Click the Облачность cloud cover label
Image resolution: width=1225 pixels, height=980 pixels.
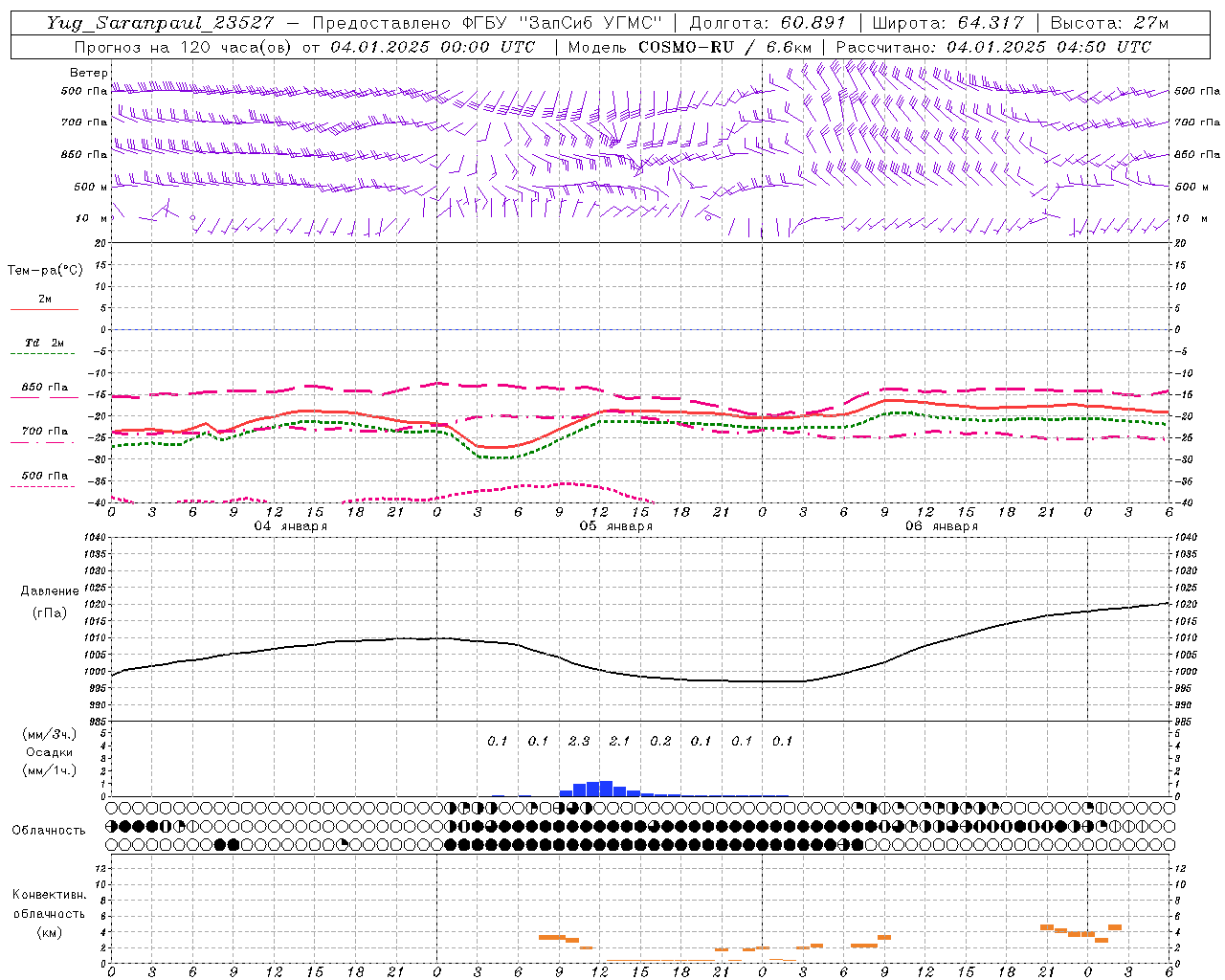click(48, 830)
